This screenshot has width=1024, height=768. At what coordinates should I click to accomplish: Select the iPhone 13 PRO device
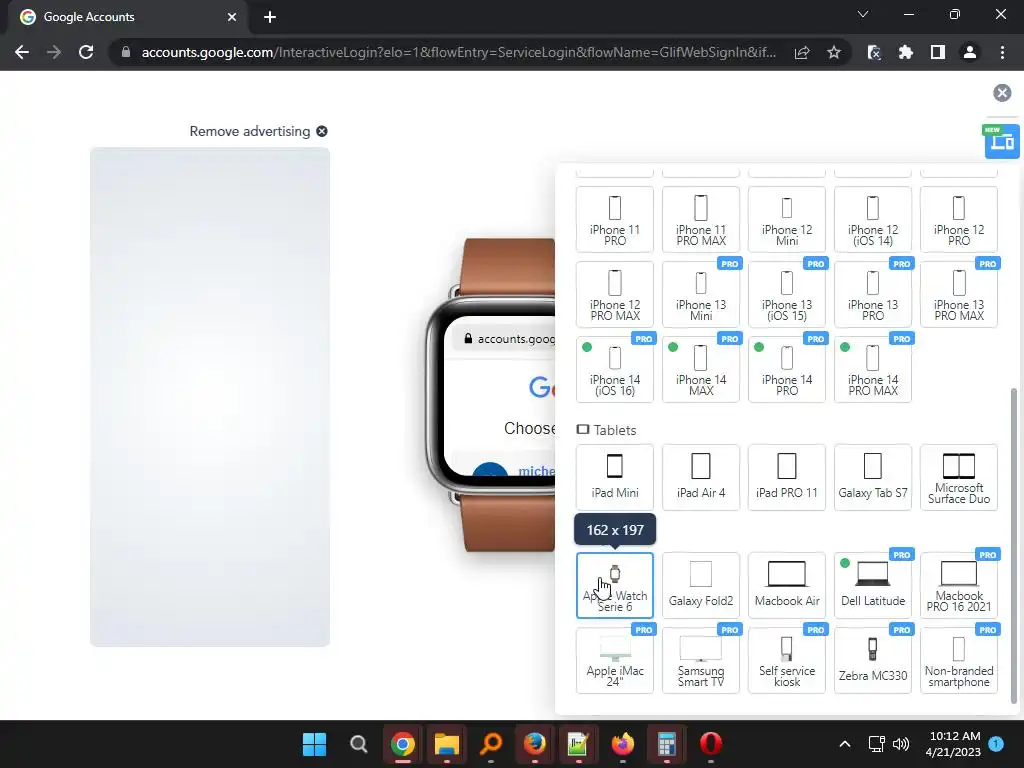pos(872,295)
